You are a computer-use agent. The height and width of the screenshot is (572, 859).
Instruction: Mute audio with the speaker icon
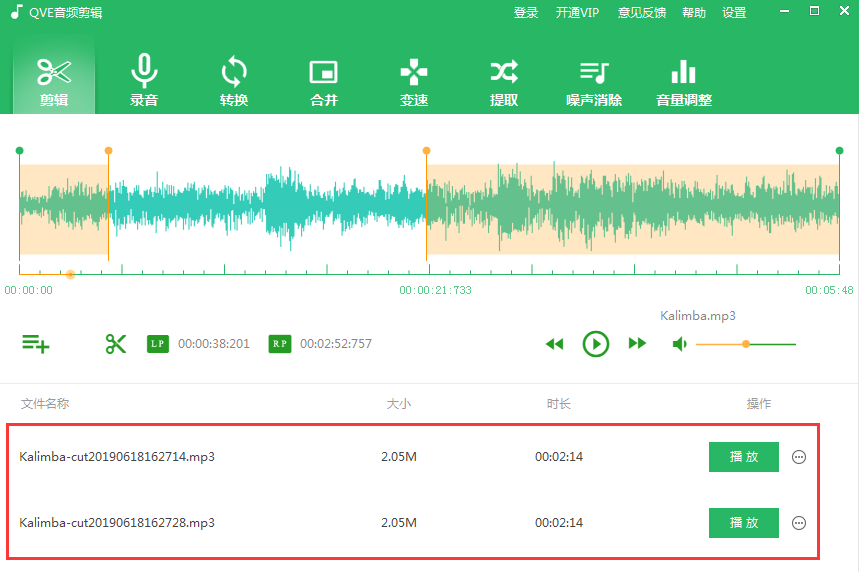[680, 344]
